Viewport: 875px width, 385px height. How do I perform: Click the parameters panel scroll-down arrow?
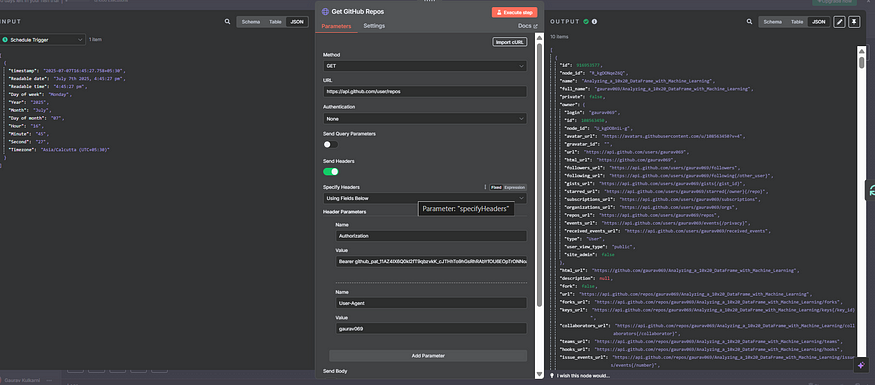pos(539,374)
